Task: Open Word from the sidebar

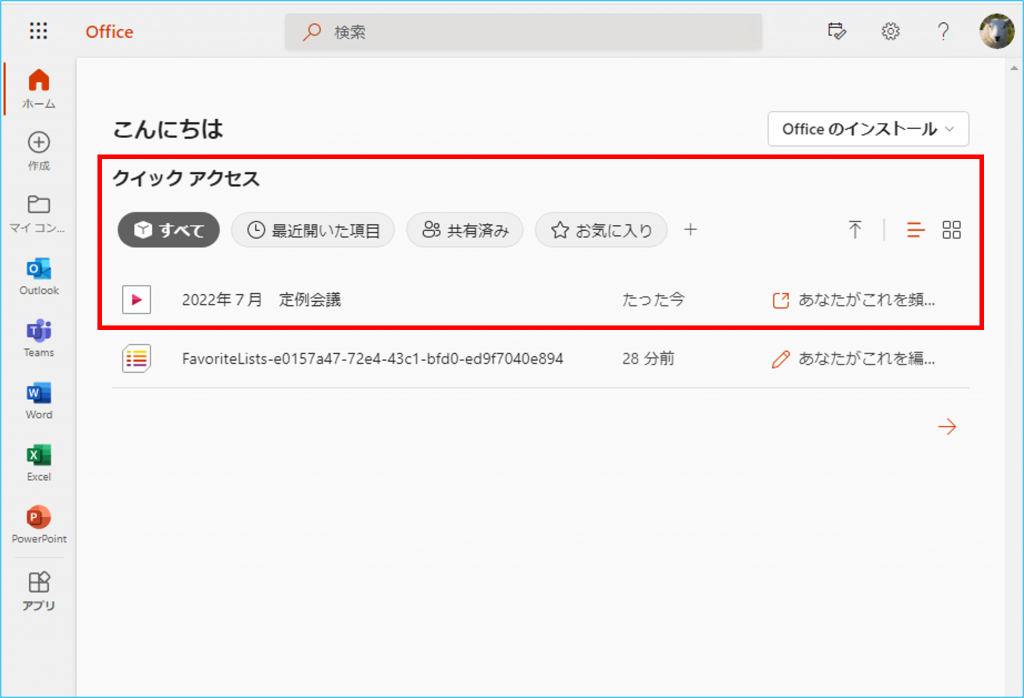Action: 39,399
